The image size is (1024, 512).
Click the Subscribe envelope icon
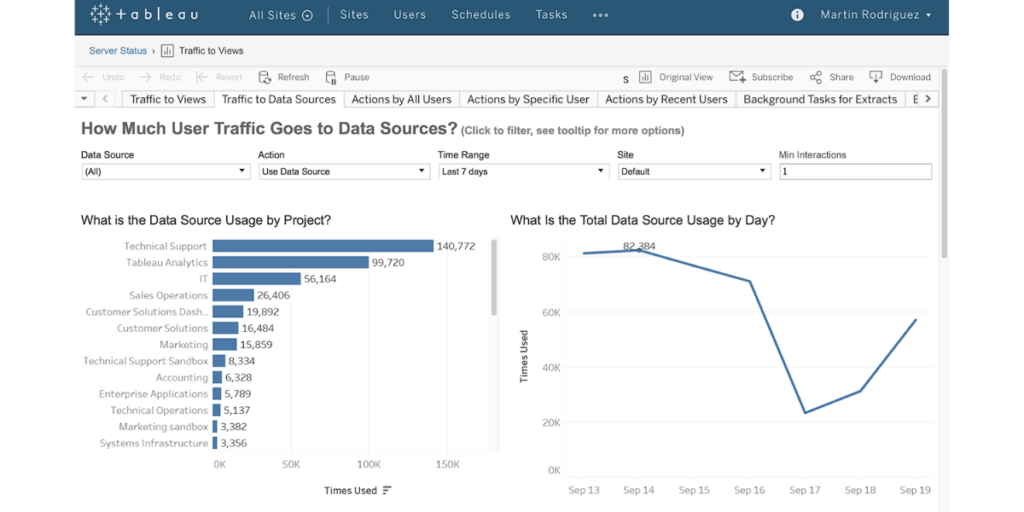(x=737, y=77)
